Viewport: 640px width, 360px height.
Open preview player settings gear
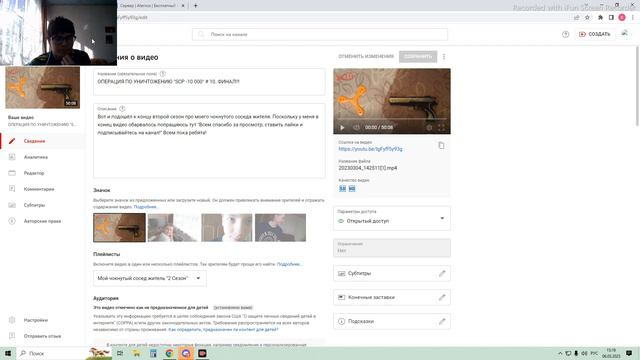tap(429, 127)
